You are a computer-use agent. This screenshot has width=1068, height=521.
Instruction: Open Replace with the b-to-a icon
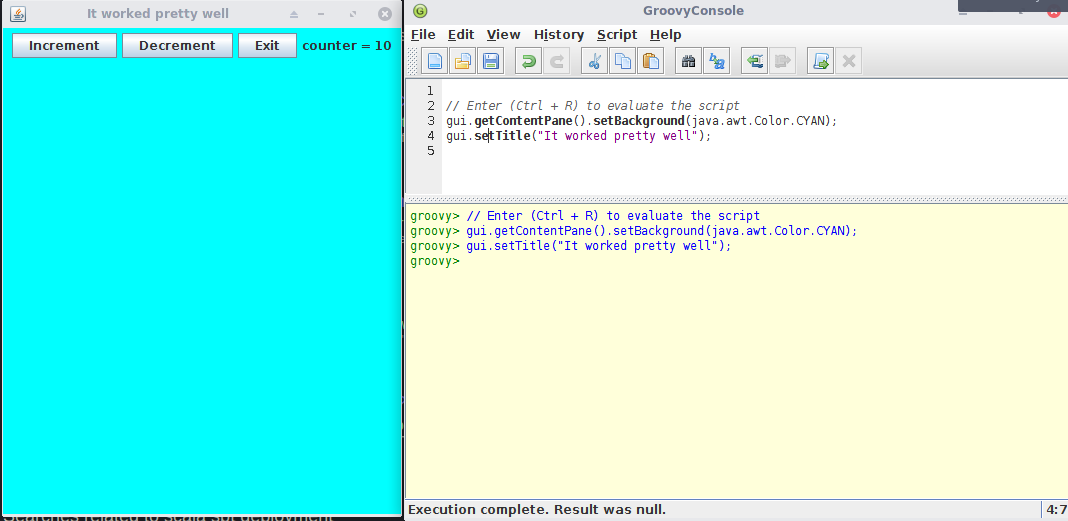717,61
